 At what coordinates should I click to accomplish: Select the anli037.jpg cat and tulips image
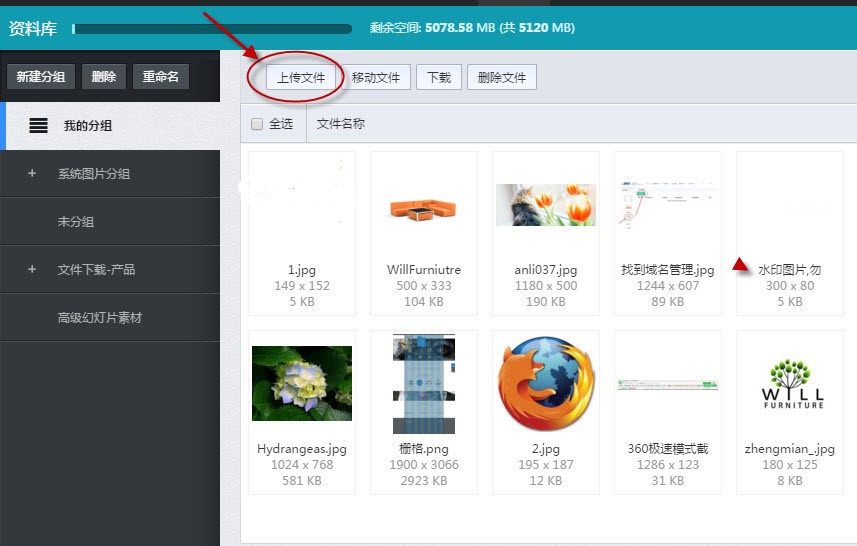click(545, 205)
